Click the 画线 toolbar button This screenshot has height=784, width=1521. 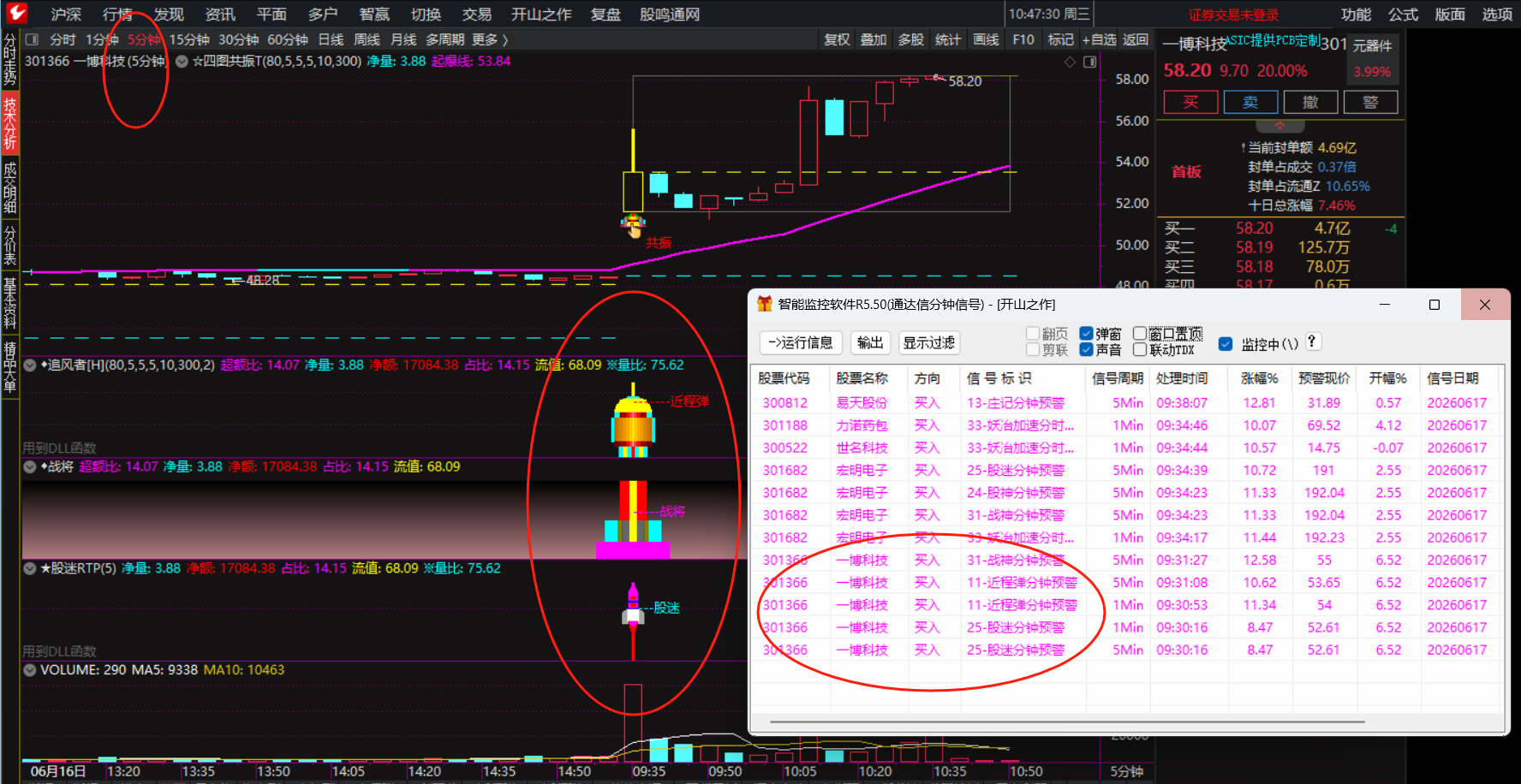pyautogui.click(x=986, y=39)
